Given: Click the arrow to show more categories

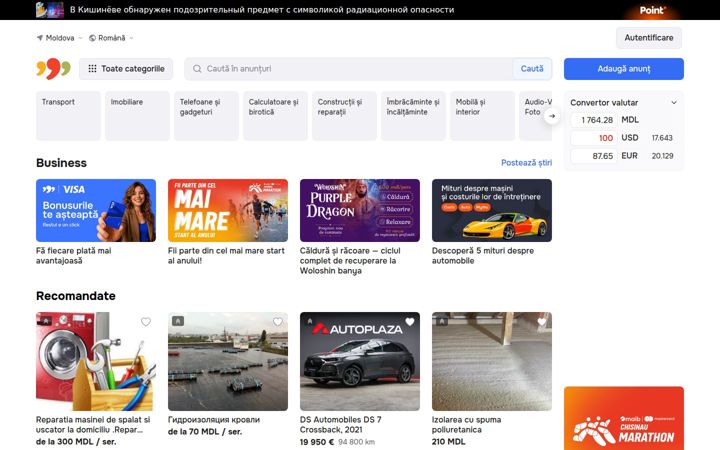Looking at the screenshot, I should (x=552, y=116).
